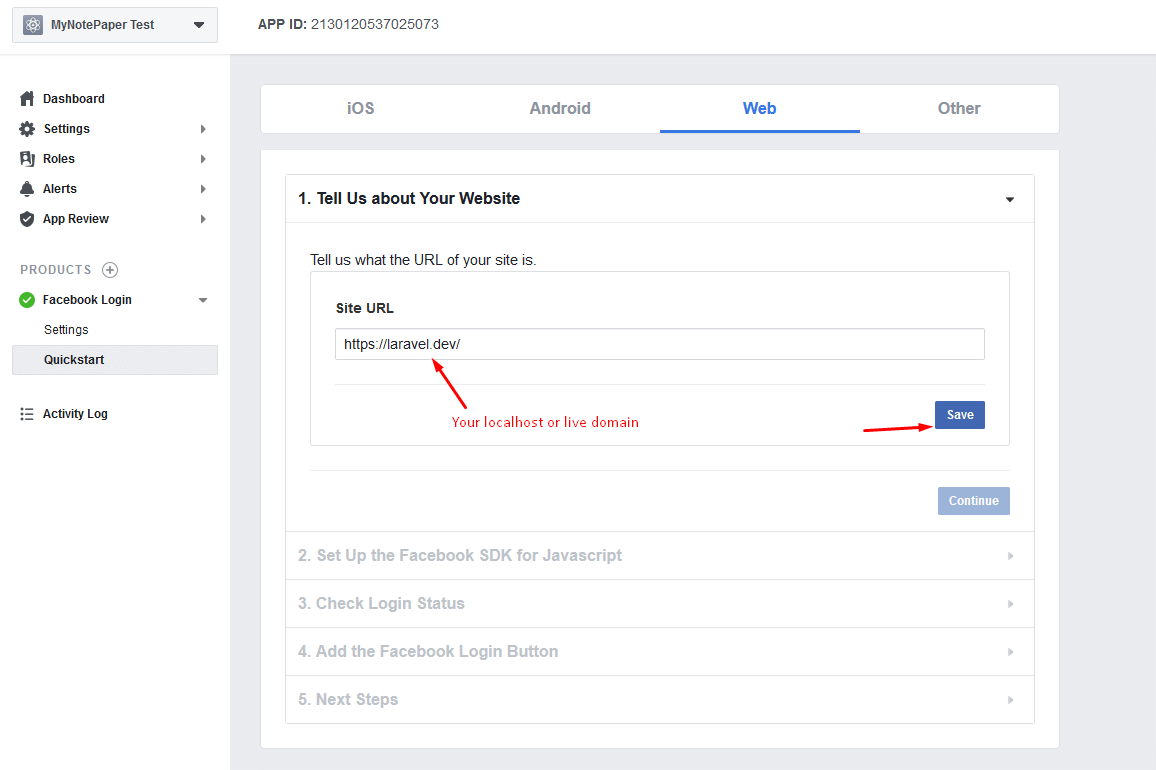Expand step 5 with its right arrow
This screenshot has height=770, width=1156.
point(1011,700)
